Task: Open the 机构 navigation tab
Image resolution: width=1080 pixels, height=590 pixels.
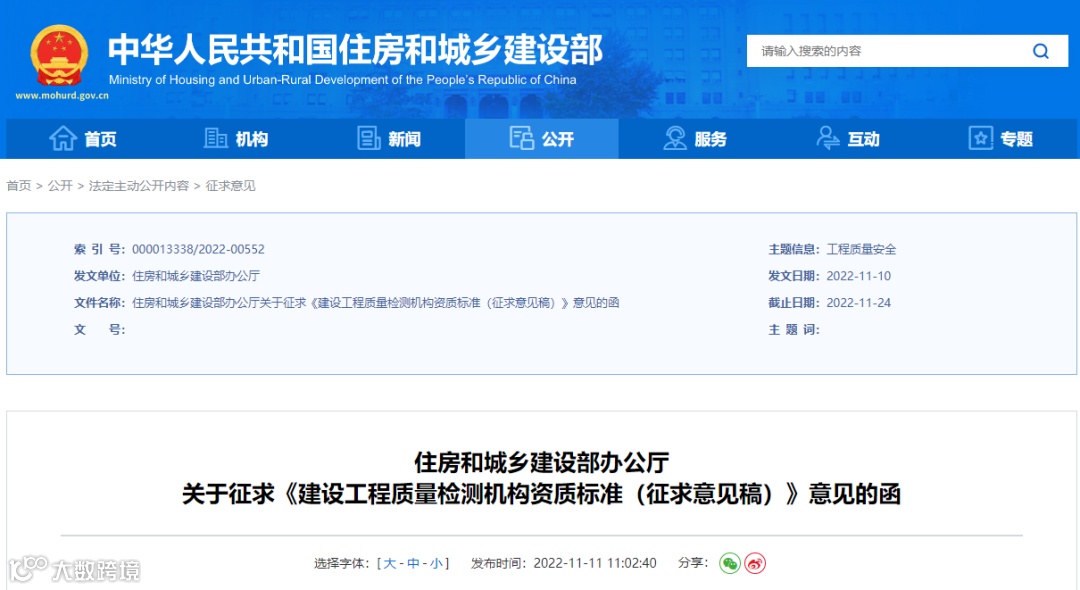Action: tap(236, 138)
